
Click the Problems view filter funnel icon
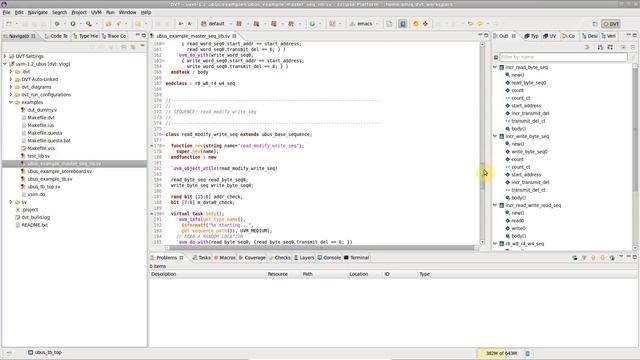[x=584, y=258]
